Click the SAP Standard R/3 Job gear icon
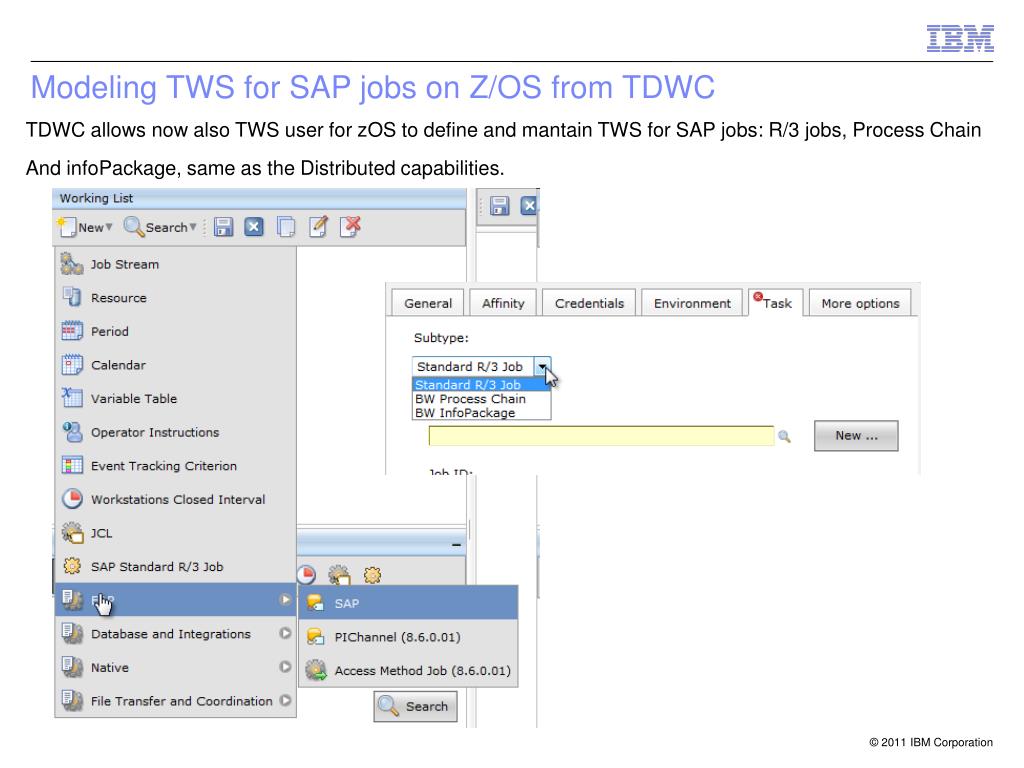 click(x=72, y=566)
